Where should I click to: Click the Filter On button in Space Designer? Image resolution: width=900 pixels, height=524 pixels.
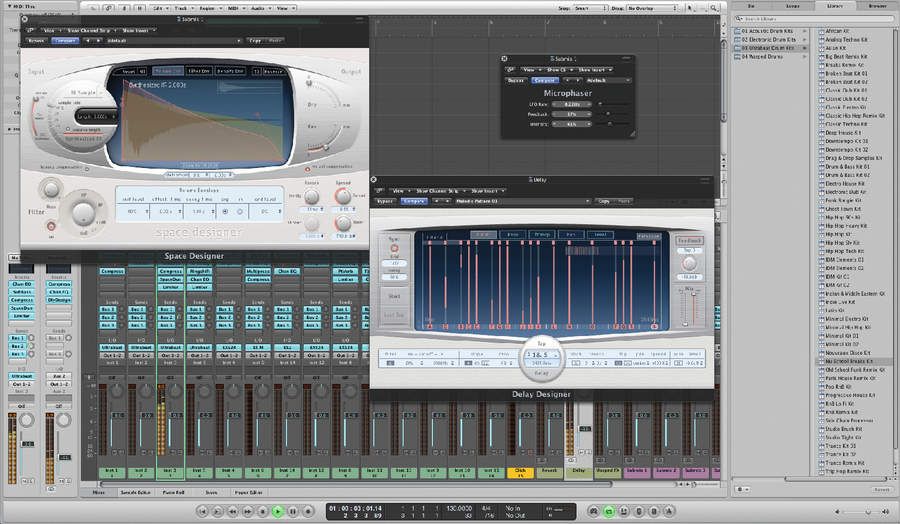pos(51,226)
